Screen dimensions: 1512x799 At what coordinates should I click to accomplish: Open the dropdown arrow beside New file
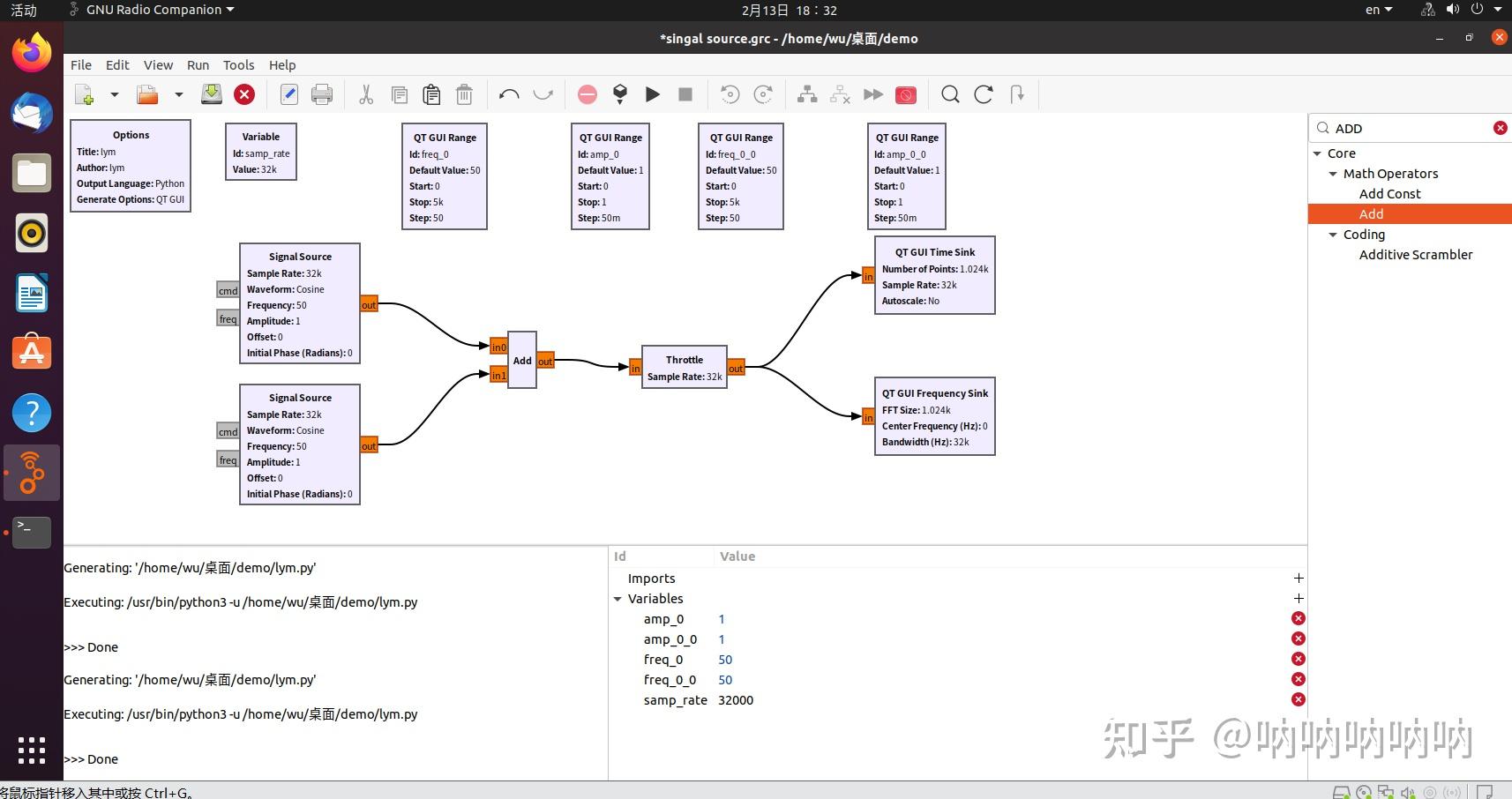(115, 94)
